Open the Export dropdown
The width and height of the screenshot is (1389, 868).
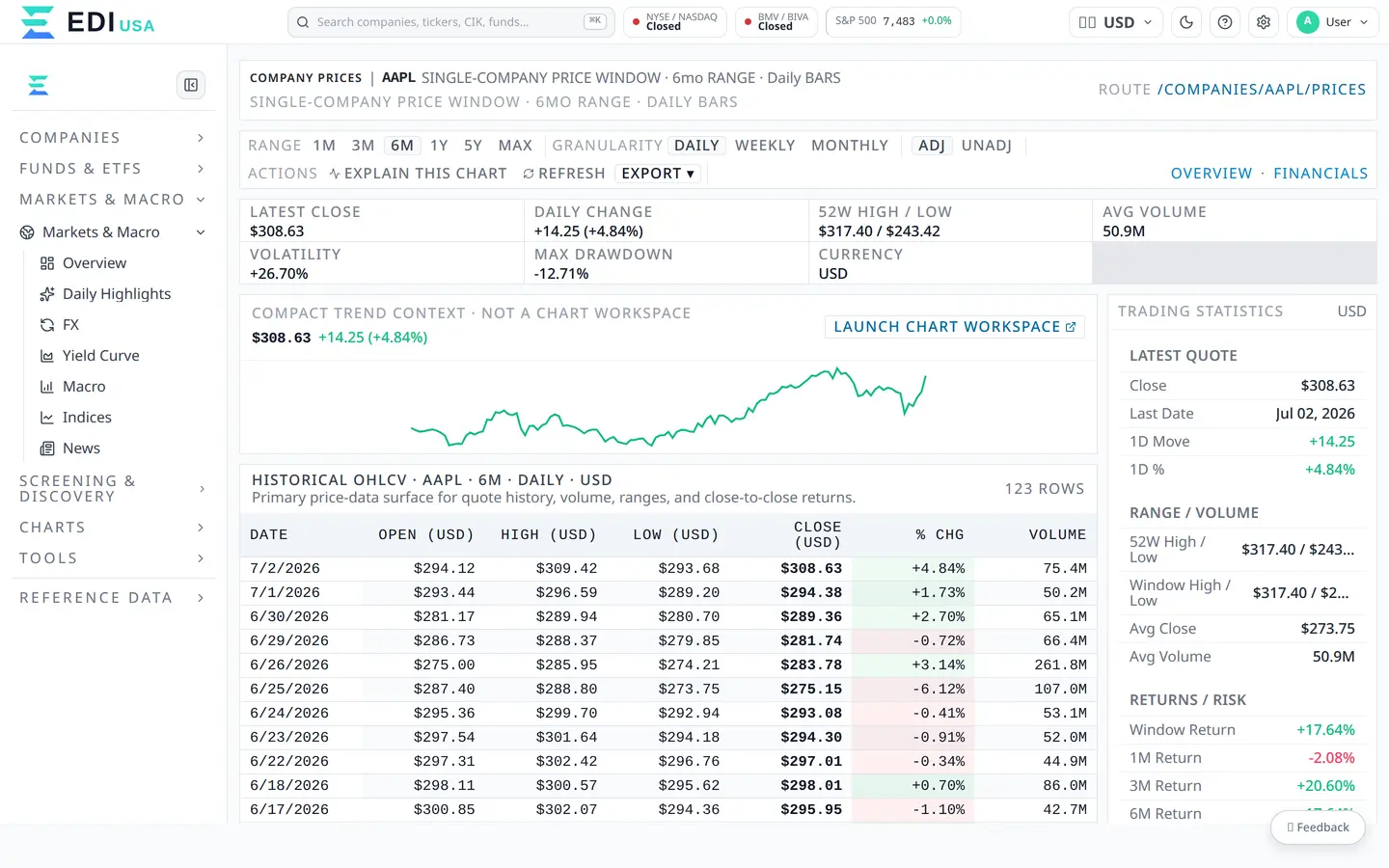[x=658, y=174]
